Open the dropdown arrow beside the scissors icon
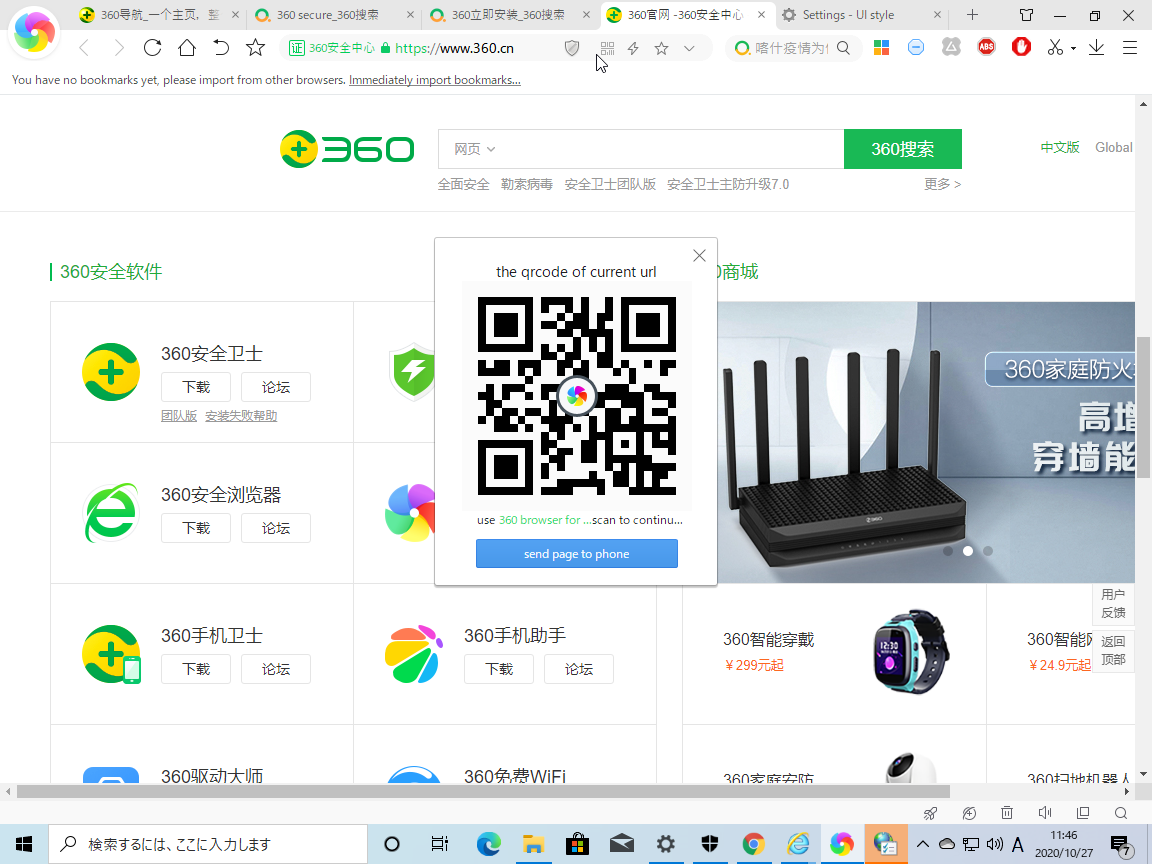This screenshot has width=1152, height=864. point(1073,48)
